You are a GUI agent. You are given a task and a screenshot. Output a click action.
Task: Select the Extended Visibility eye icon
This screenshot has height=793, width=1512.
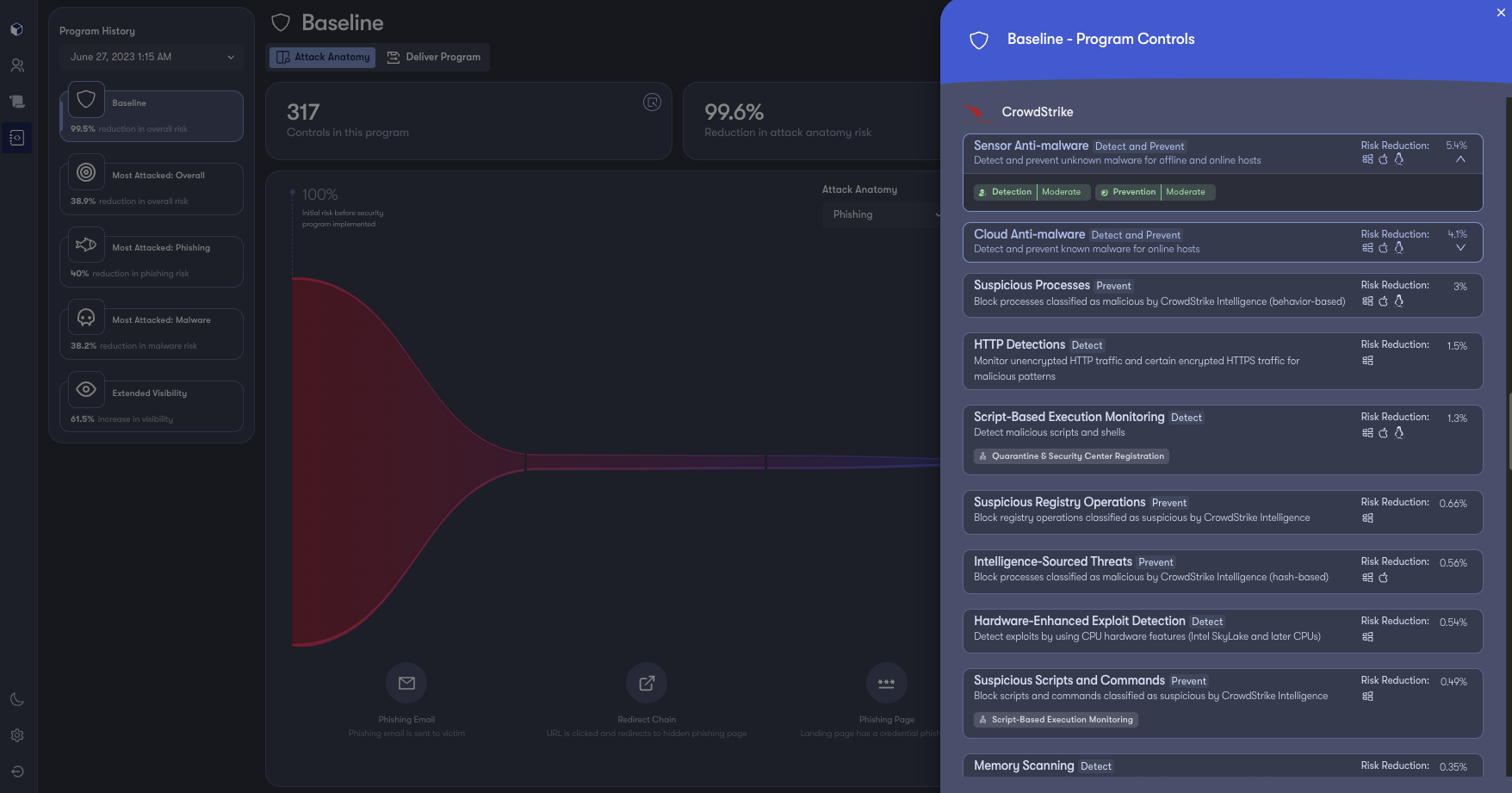pyautogui.click(x=86, y=390)
